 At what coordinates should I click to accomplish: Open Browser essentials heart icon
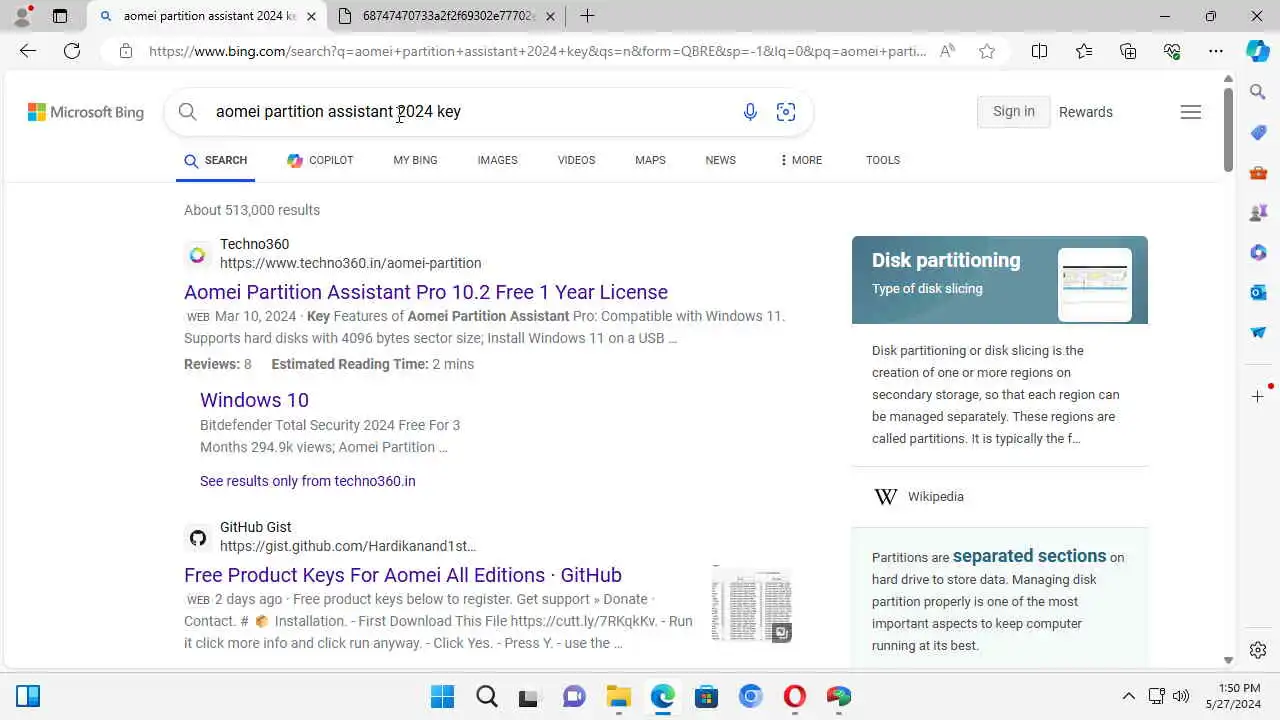pyautogui.click(x=1172, y=51)
